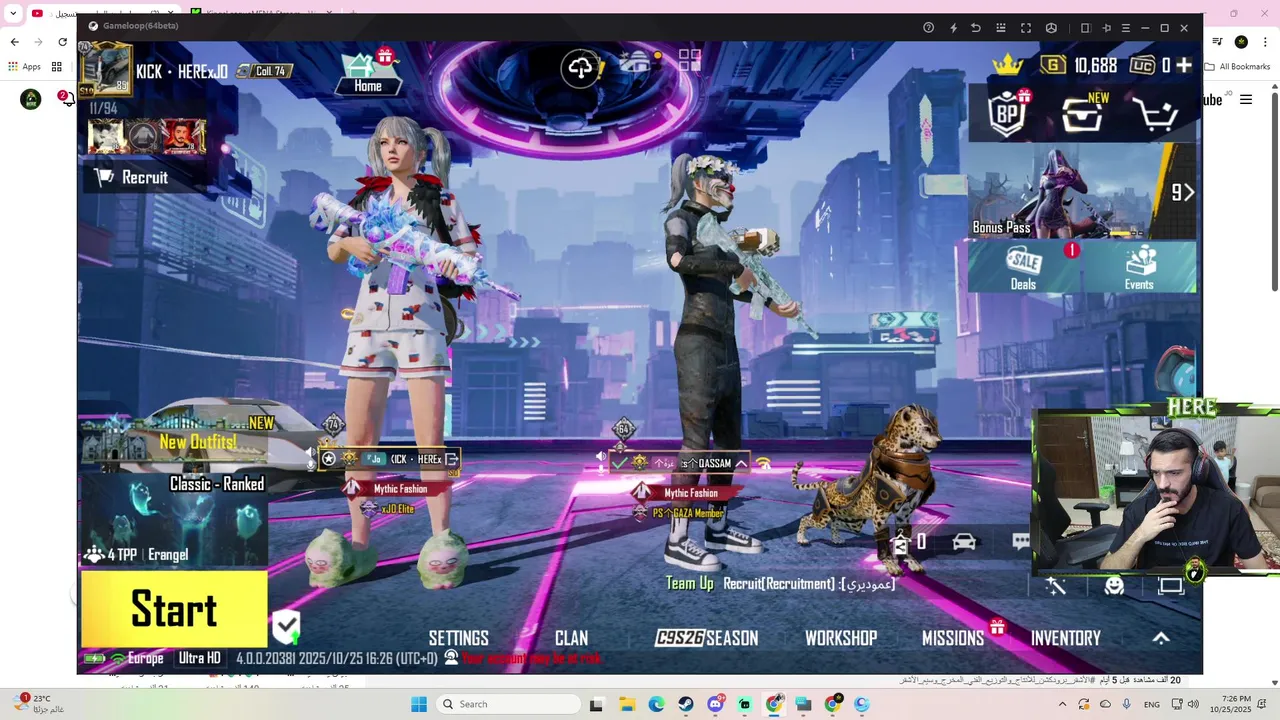Open the vehicle car icon
The height and width of the screenshot is (720, 1280).
point(964,542)
